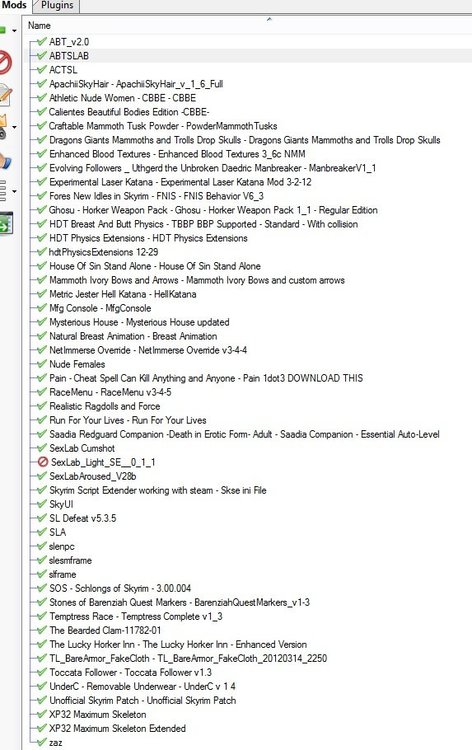Select the ApachiiSkyHair_v_1_6_Full mod
This screenshot has width=472, height=750.
click(x=136, y=84)
